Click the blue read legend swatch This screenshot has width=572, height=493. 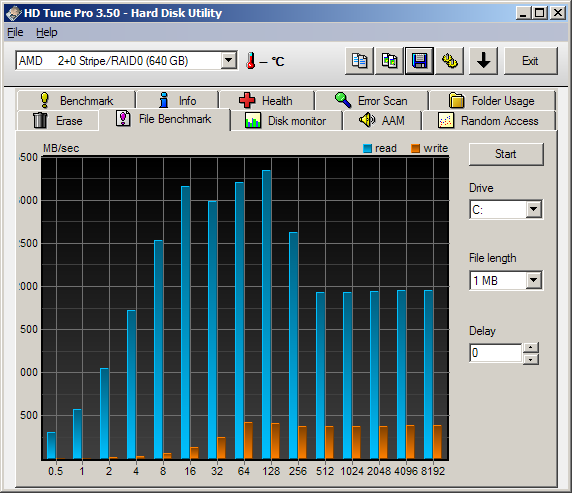[x=367, y=148]
